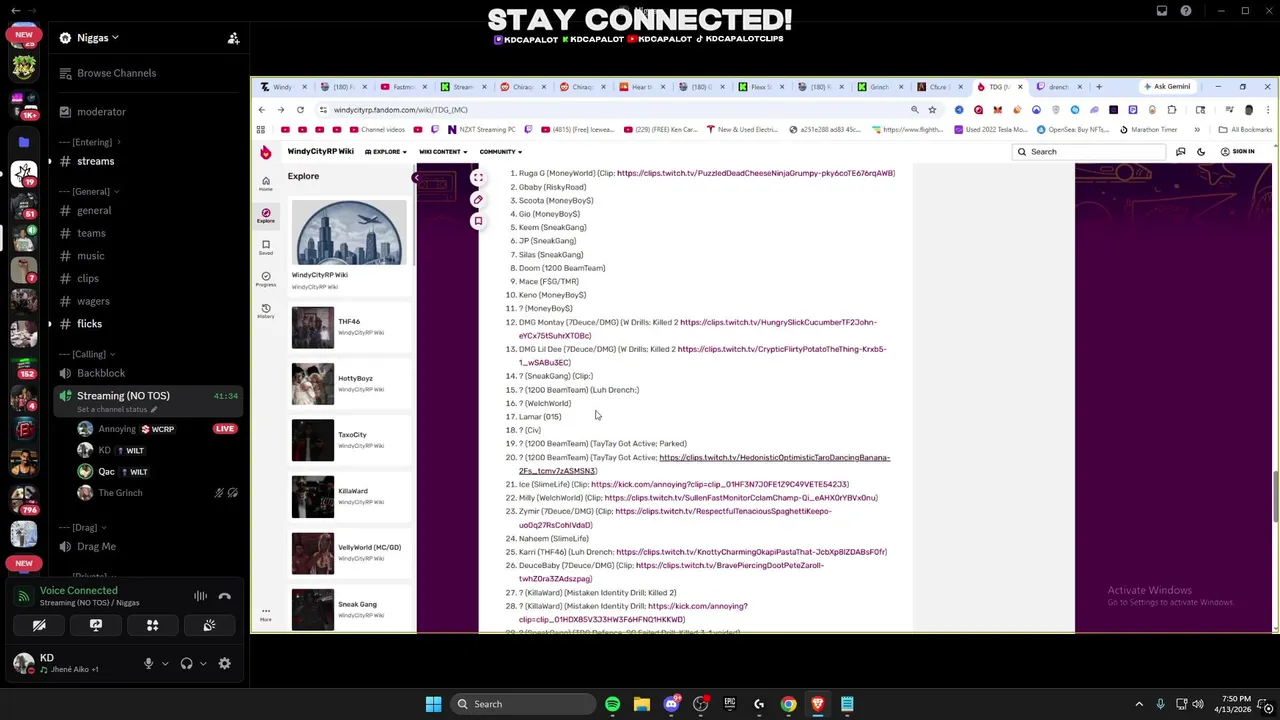Viewport: 1280px width, 720px height.
Task: Click the voice connection signal icon
Action: pyautogui.click(x=24, y=596)
